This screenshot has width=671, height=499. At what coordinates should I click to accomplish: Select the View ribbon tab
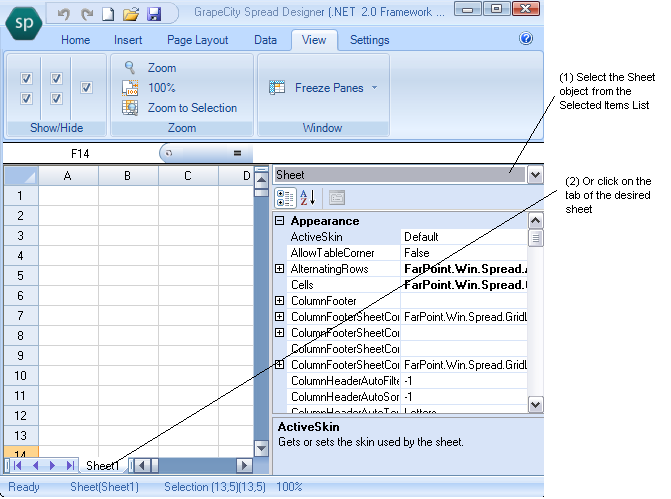pos(314,40)
